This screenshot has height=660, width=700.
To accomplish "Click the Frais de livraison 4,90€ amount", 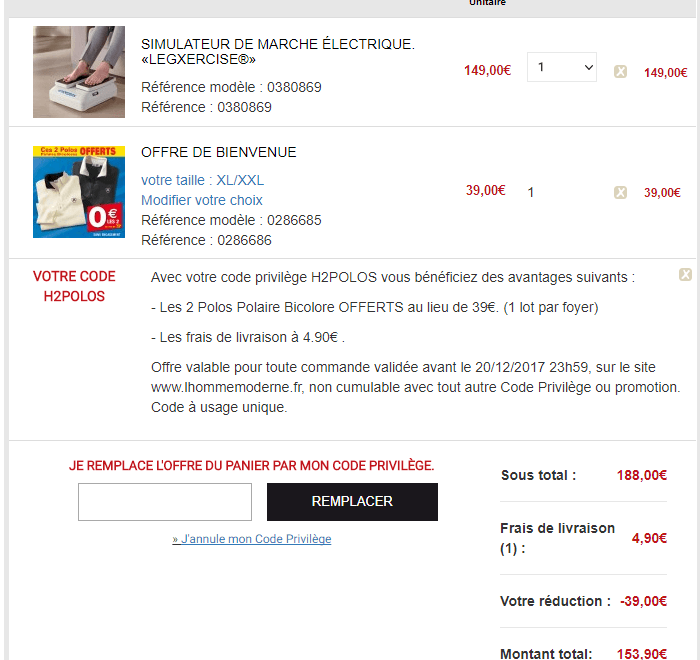I will (649, 538).
